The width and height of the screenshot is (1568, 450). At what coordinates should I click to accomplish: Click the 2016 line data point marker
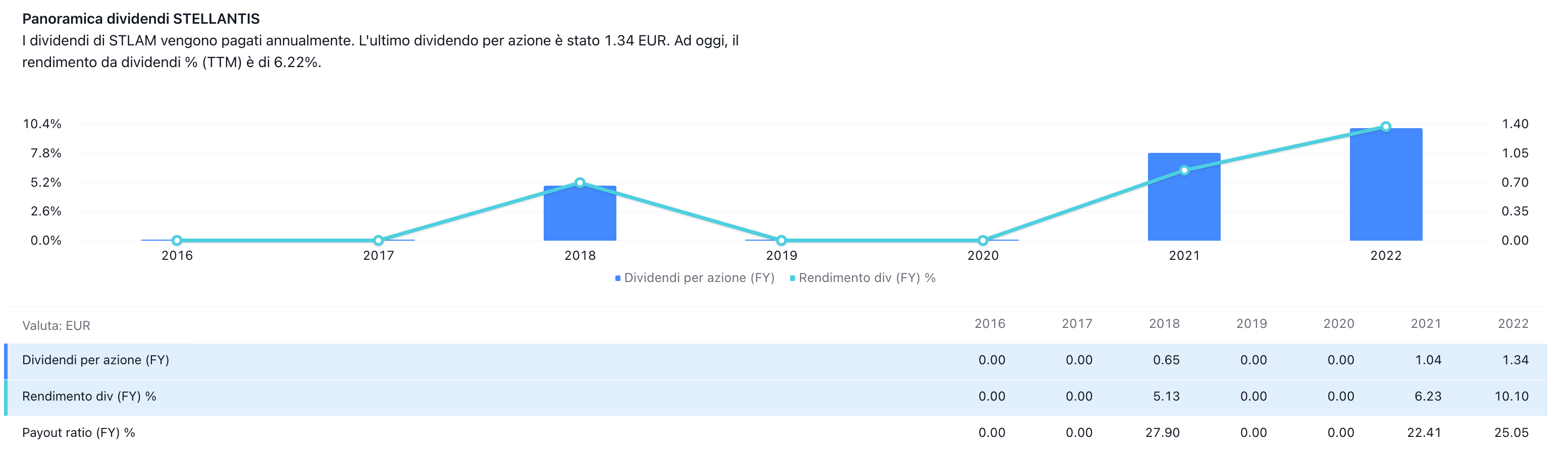tap(177, 240)
